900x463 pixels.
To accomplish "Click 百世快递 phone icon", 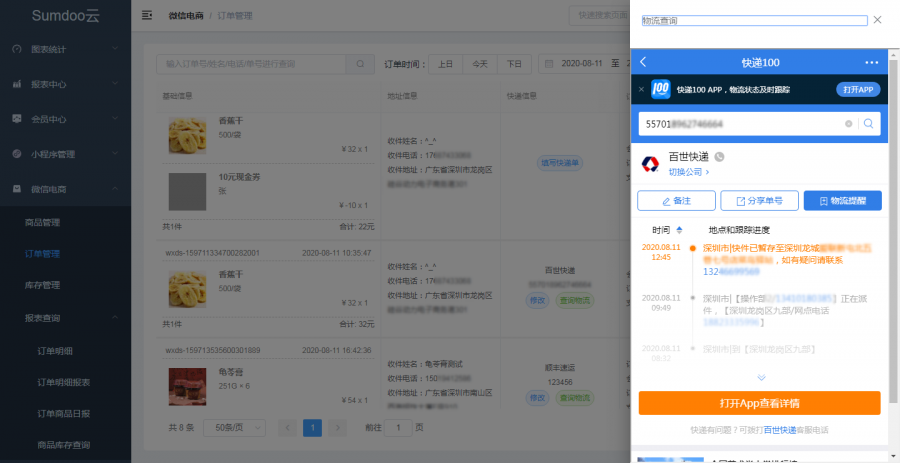I will 719,157.
